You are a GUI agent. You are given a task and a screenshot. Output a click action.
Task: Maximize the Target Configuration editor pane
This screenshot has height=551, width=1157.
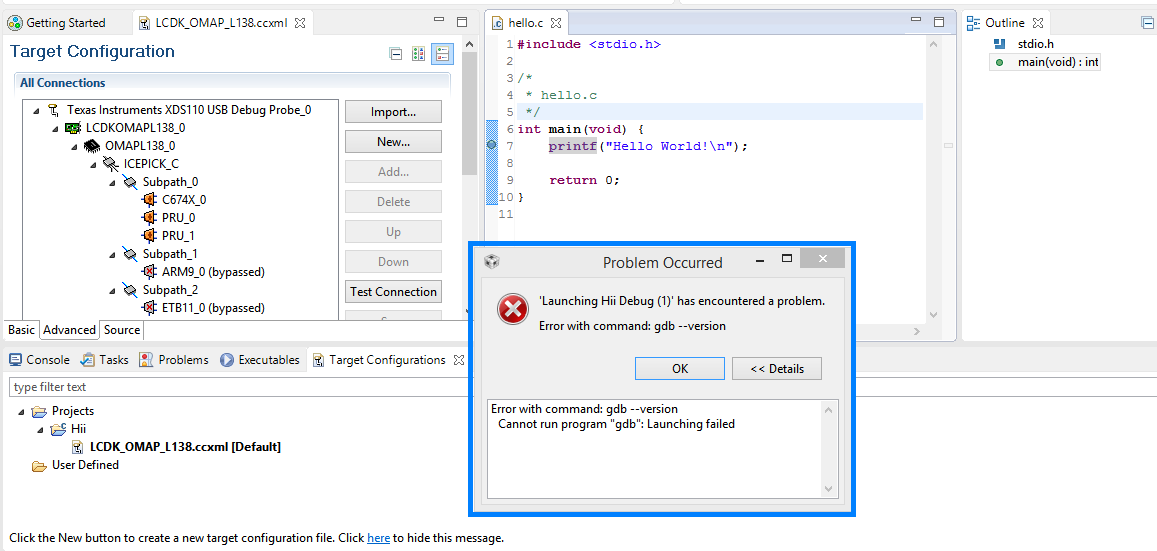462,22
